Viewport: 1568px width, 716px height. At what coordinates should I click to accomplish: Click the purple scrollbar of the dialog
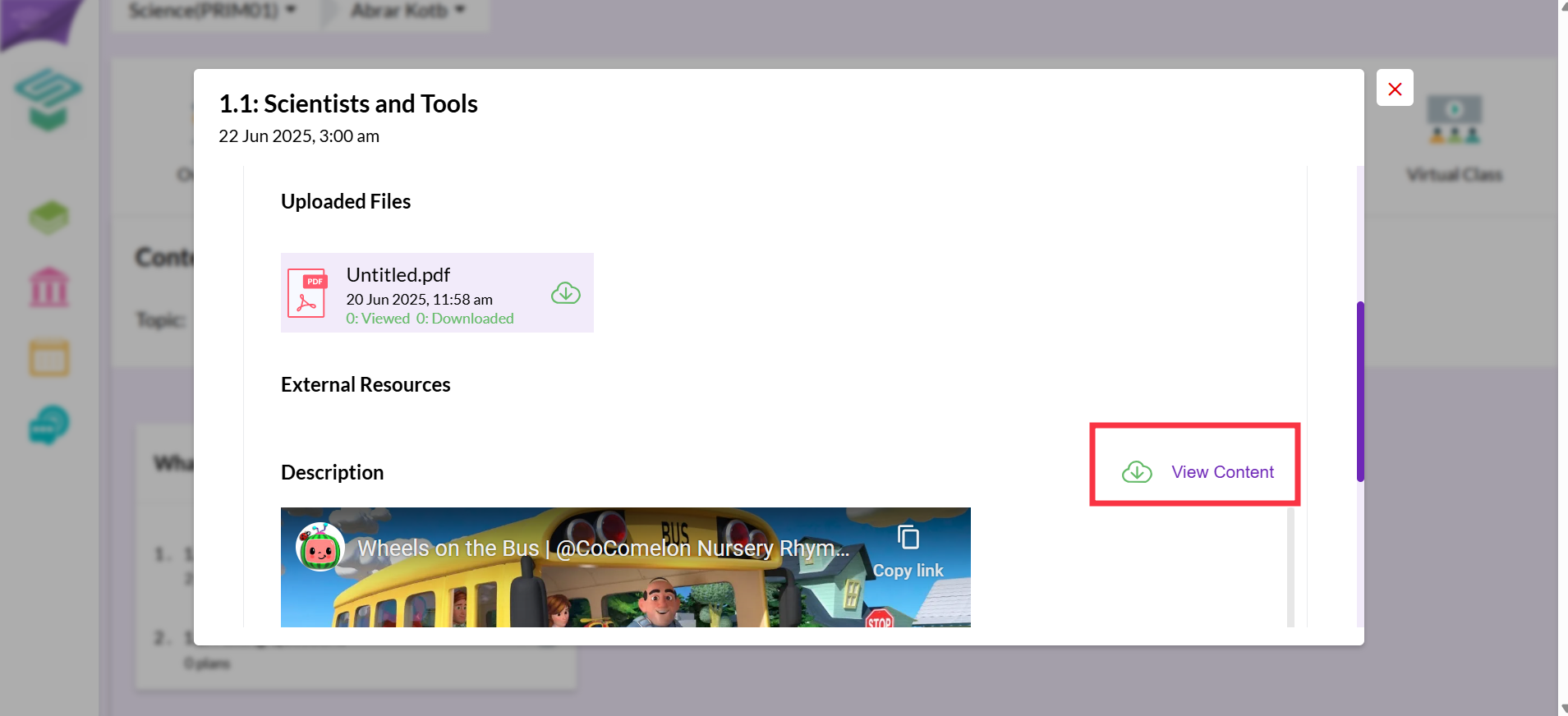[x=1360, y=392]
